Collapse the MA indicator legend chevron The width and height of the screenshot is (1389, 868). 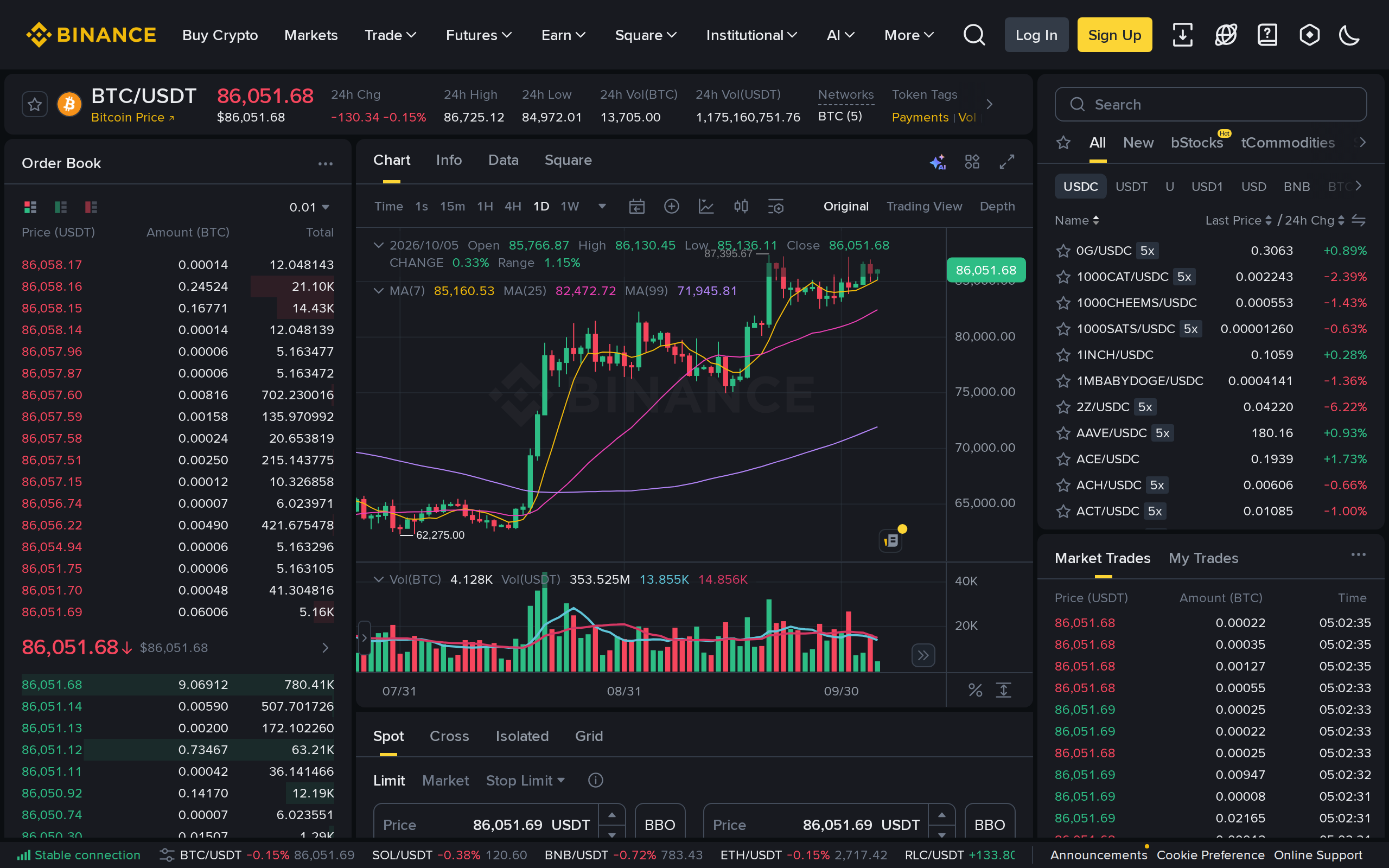click(x=378, y=290)
